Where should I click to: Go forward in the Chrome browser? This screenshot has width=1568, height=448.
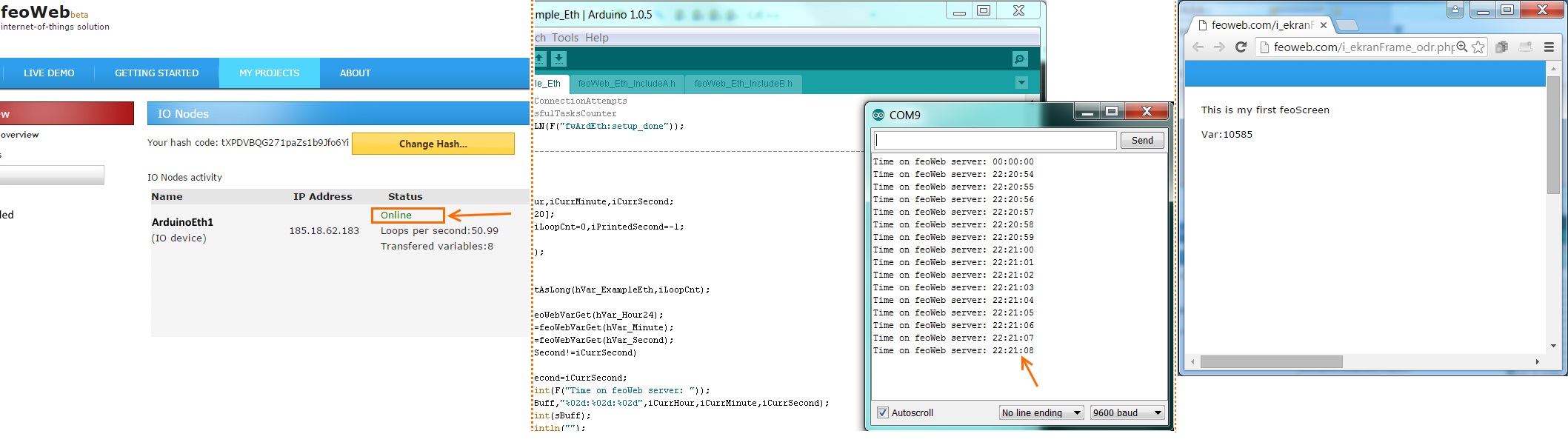1219,47
